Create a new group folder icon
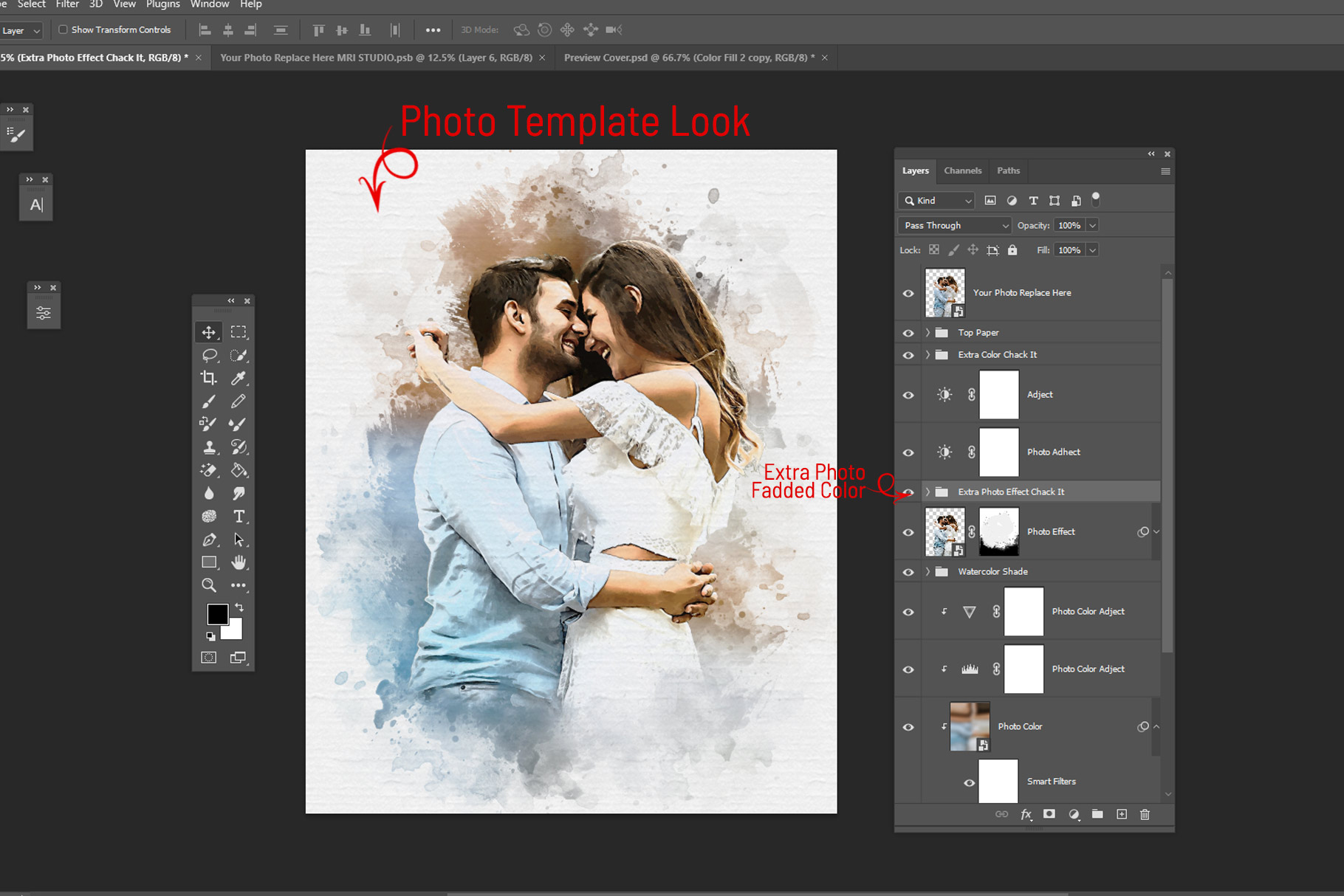Viewport: 1344px width, 896px height. point(1097,814)
